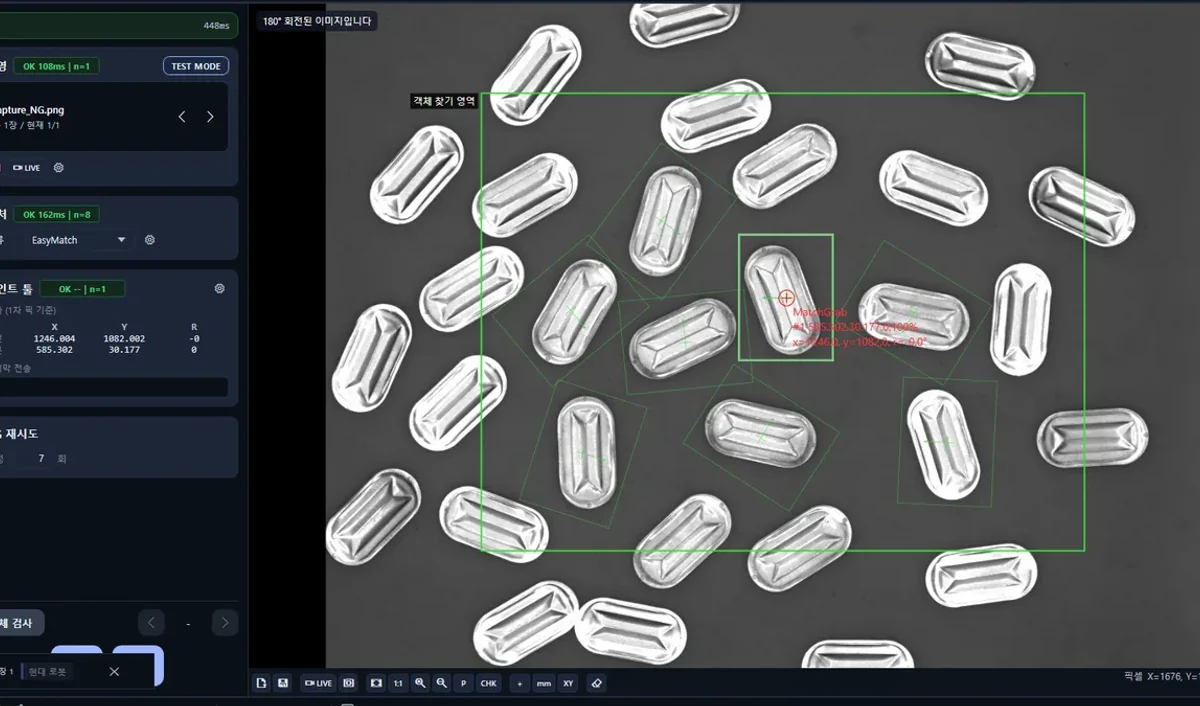Click the red MatchGrab target crosshair

(786, 298)
